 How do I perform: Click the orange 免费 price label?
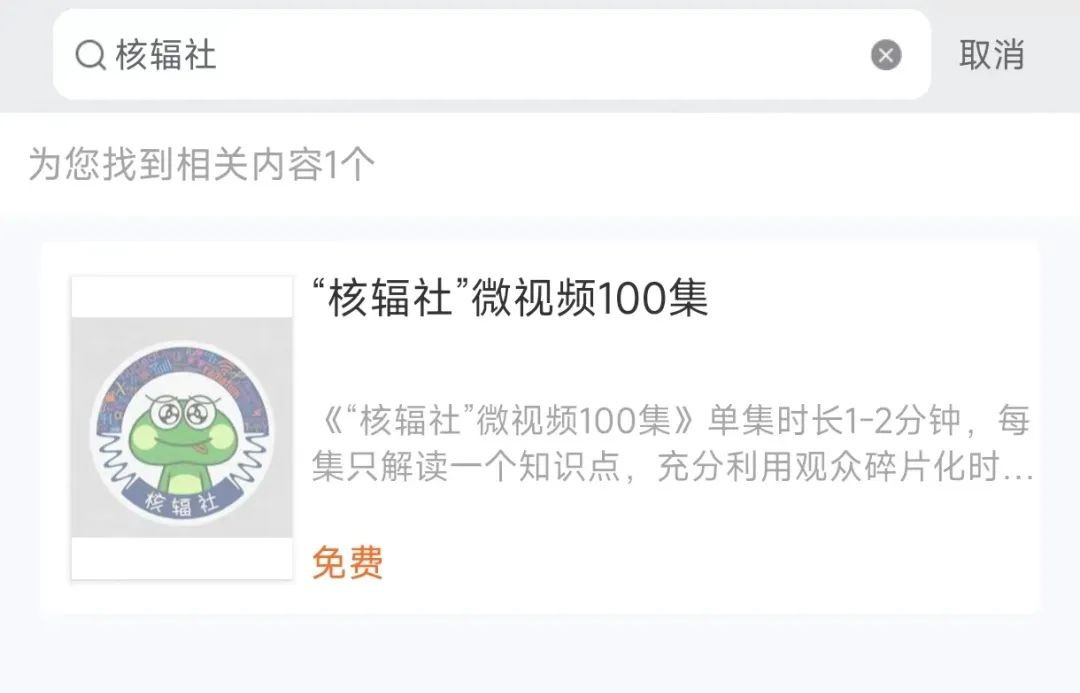click(x=348, y=563)
